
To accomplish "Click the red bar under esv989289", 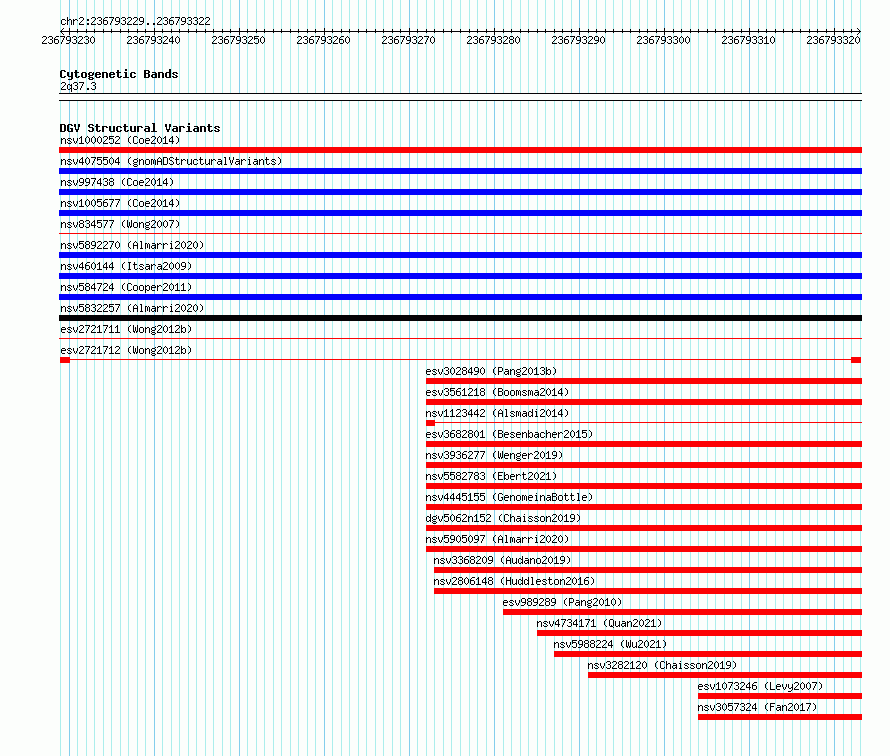I will 682,612.
